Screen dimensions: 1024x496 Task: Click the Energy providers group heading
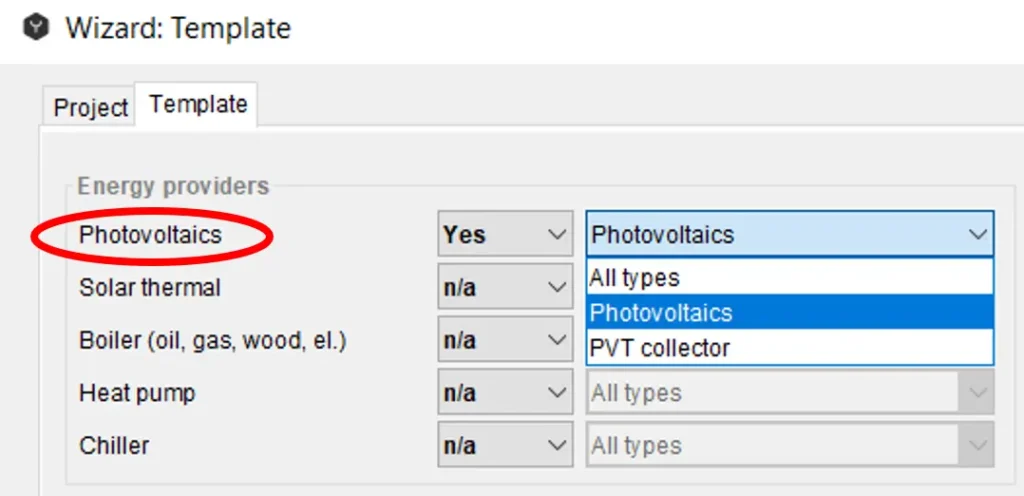click(173, 186)
